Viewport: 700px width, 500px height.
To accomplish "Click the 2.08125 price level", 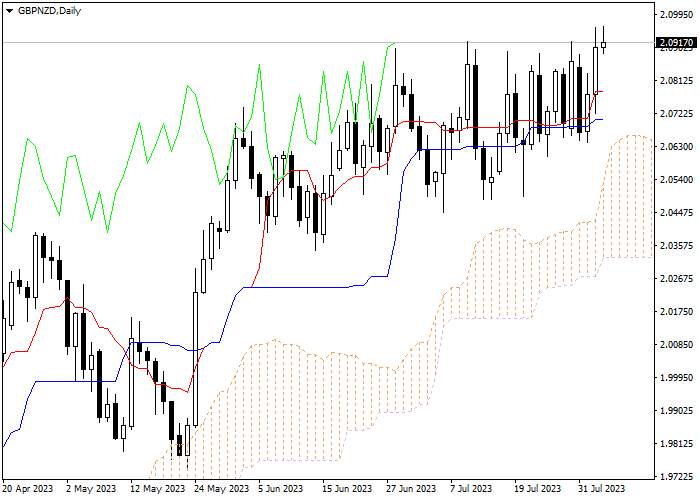I will pos(676,81).
